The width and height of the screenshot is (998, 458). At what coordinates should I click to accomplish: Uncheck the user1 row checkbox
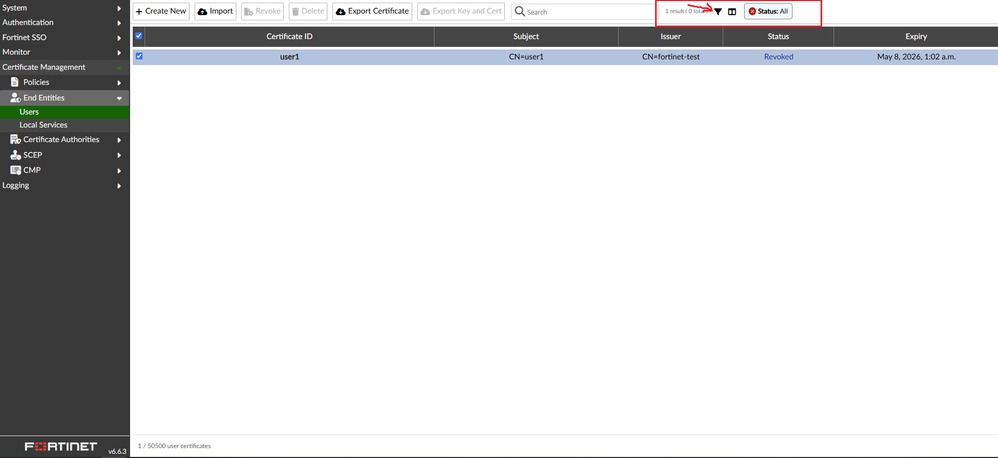point(139,56)
